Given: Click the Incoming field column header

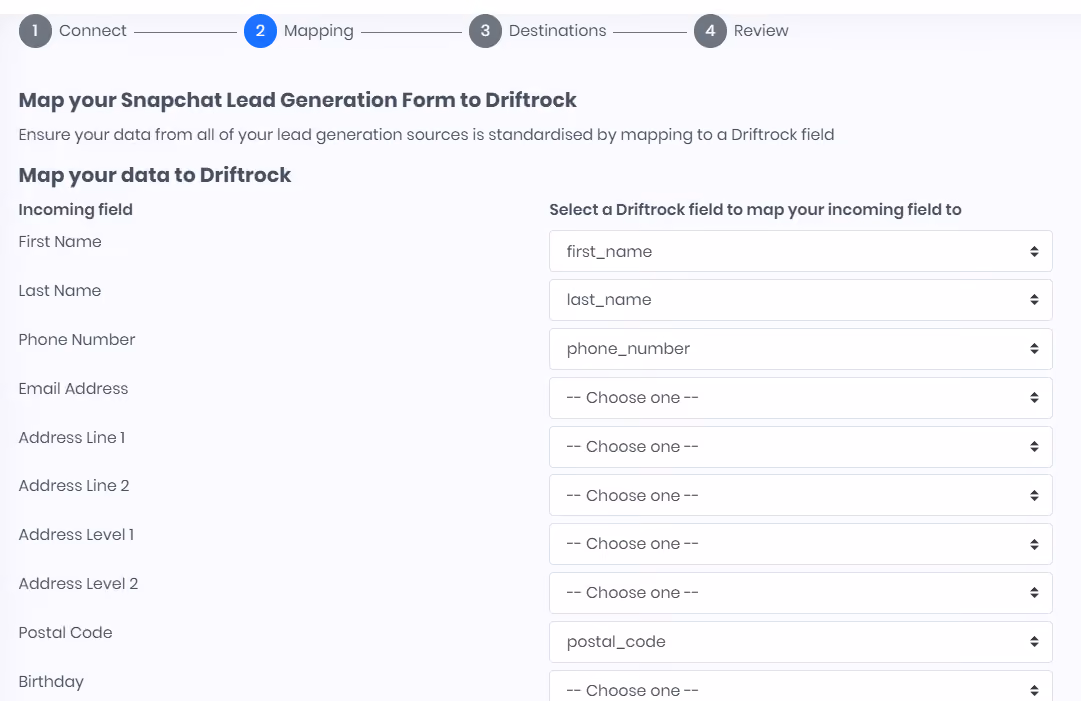Looking at the screenshot, I should [x=75, y=210].
